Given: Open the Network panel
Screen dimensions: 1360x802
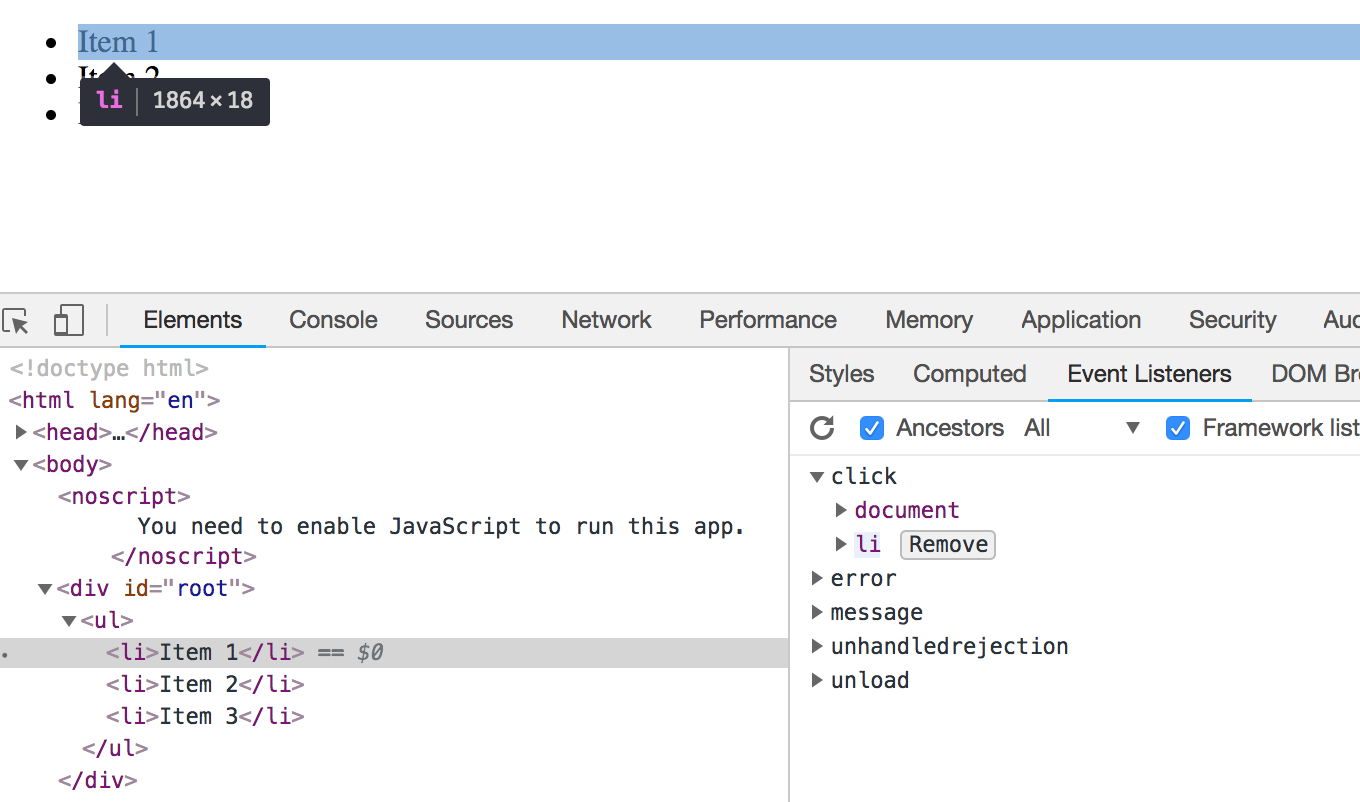Looking at the screenshot, I should [606, 320].
